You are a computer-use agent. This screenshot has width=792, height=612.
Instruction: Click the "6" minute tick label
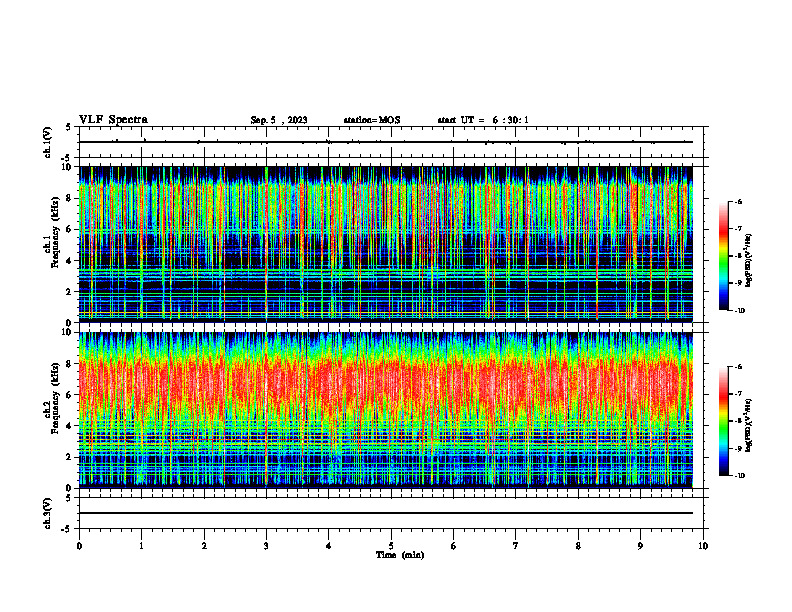click(x=454, y=546)
